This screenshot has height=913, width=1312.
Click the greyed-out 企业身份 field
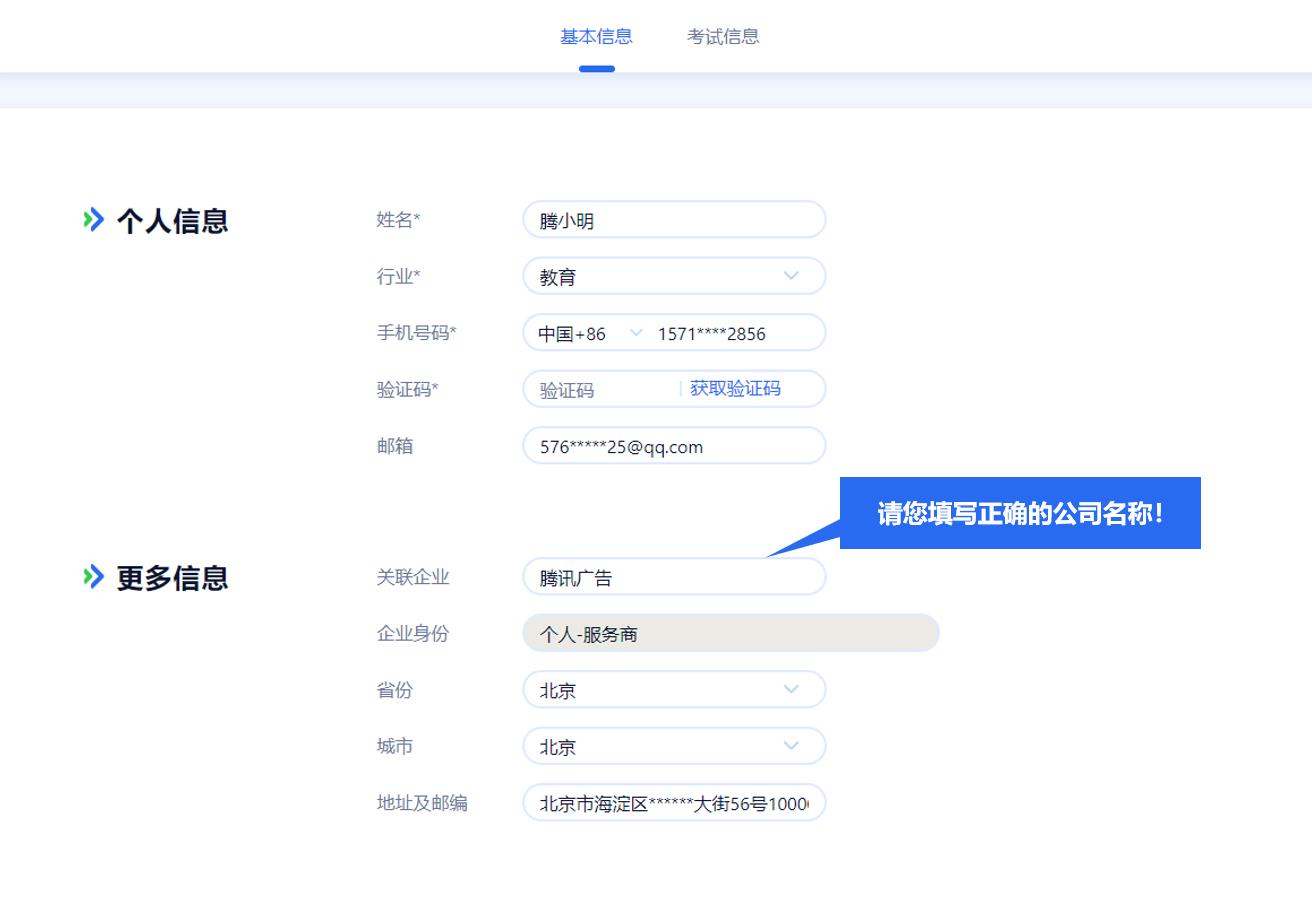(730, 633)
